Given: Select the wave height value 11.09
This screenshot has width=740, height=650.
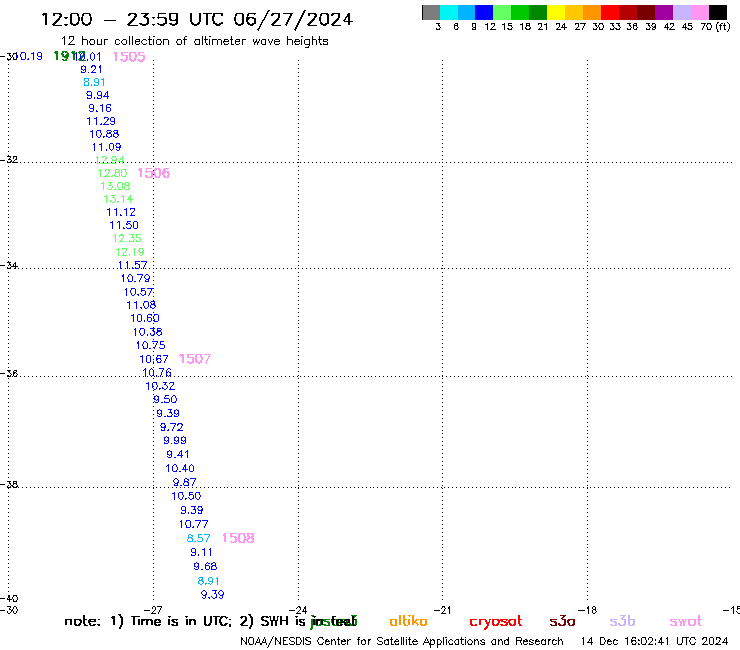Looking at the screenshot, I should tap(106, 147).
